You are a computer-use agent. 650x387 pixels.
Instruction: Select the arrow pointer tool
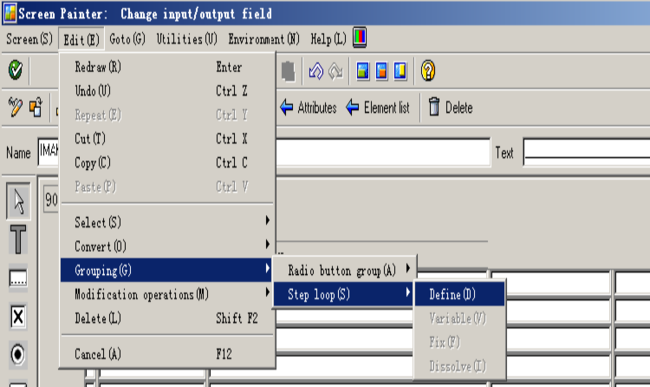(x=18, y=201)
